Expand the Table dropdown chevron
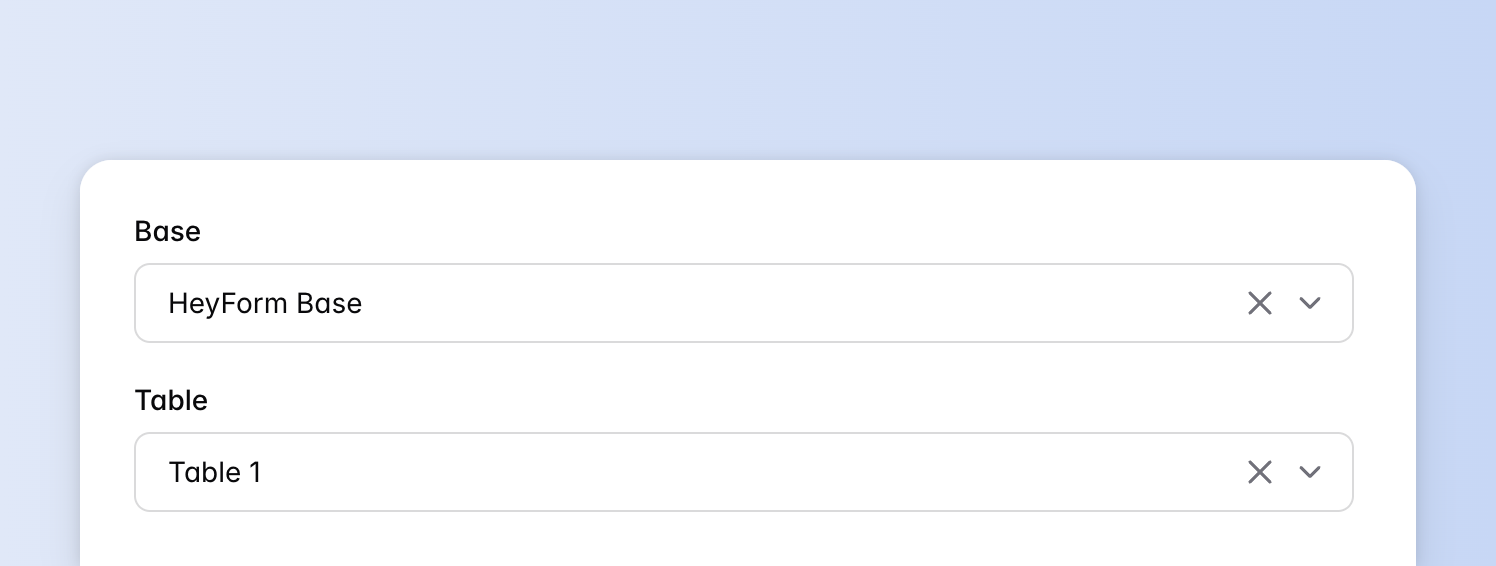Image resolution: width=1496 pixels, height=566 pixels. [x=1310, y=472]
